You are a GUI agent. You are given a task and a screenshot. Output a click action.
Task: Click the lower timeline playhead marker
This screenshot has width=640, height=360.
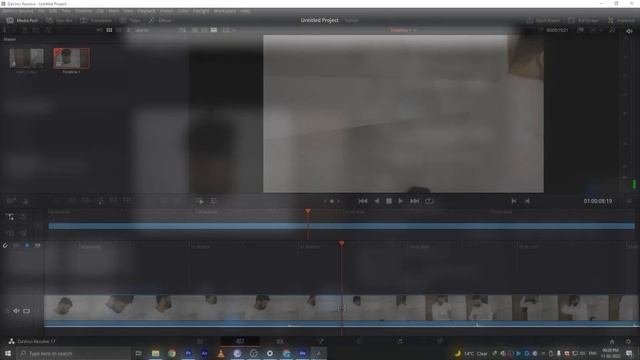point(341,244)
